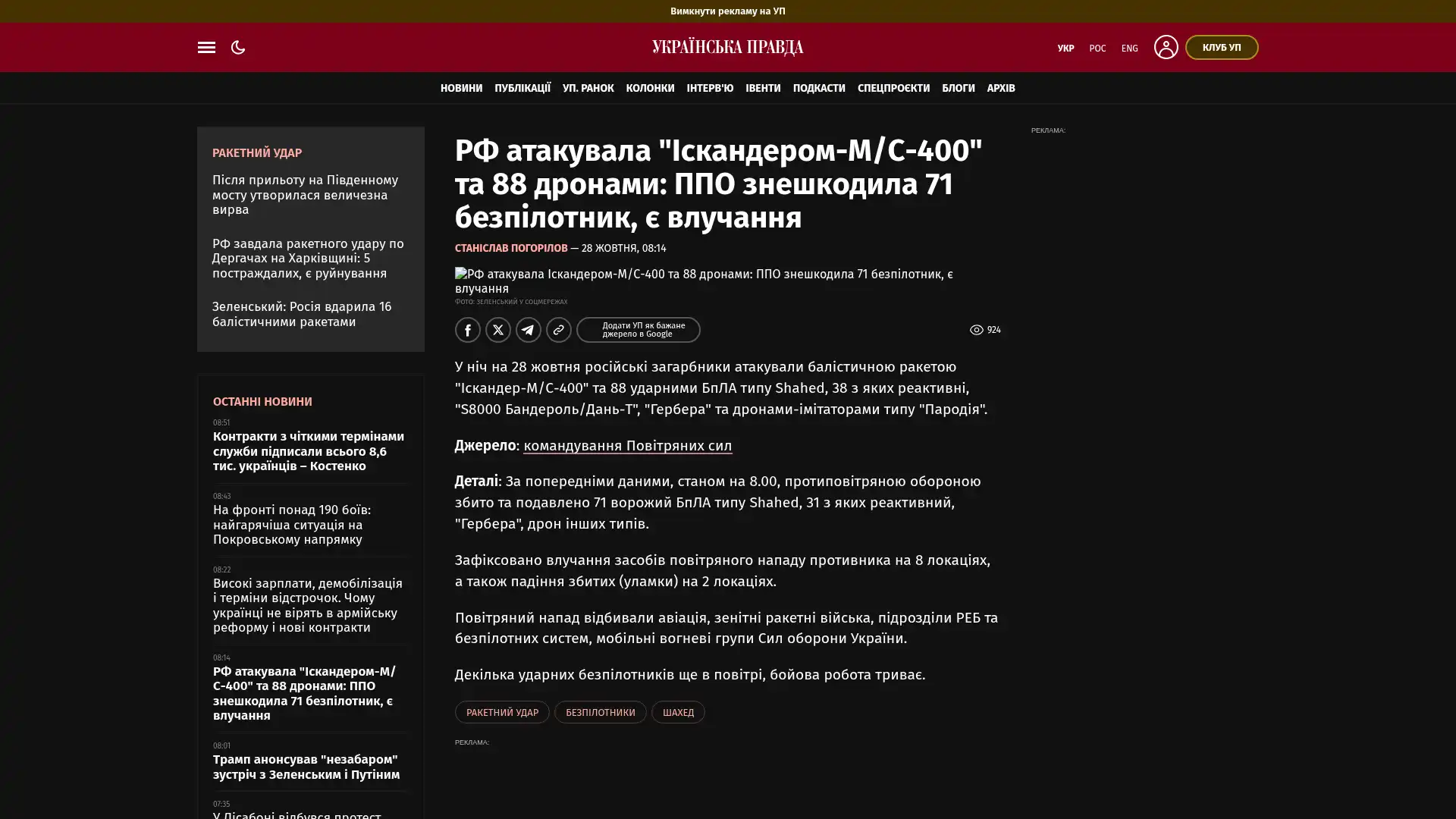Viewport: 1456px width, 819px height.
Task: Share article on Facebook
Action: coord(468,330)
